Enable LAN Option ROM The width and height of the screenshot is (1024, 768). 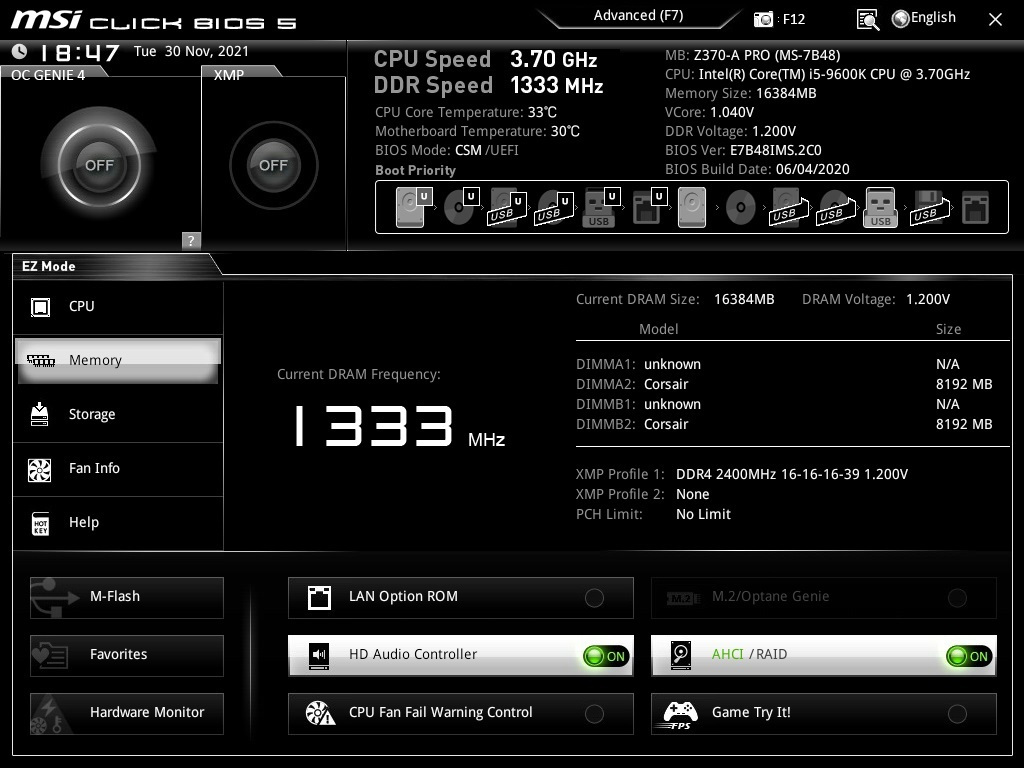[x=460, y=597]
